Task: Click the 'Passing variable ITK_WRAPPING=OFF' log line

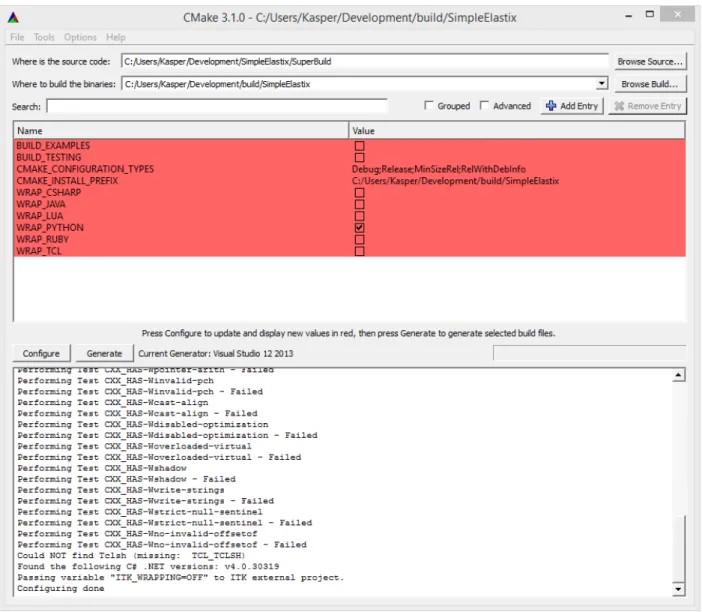Action: (x=180, y=578)
